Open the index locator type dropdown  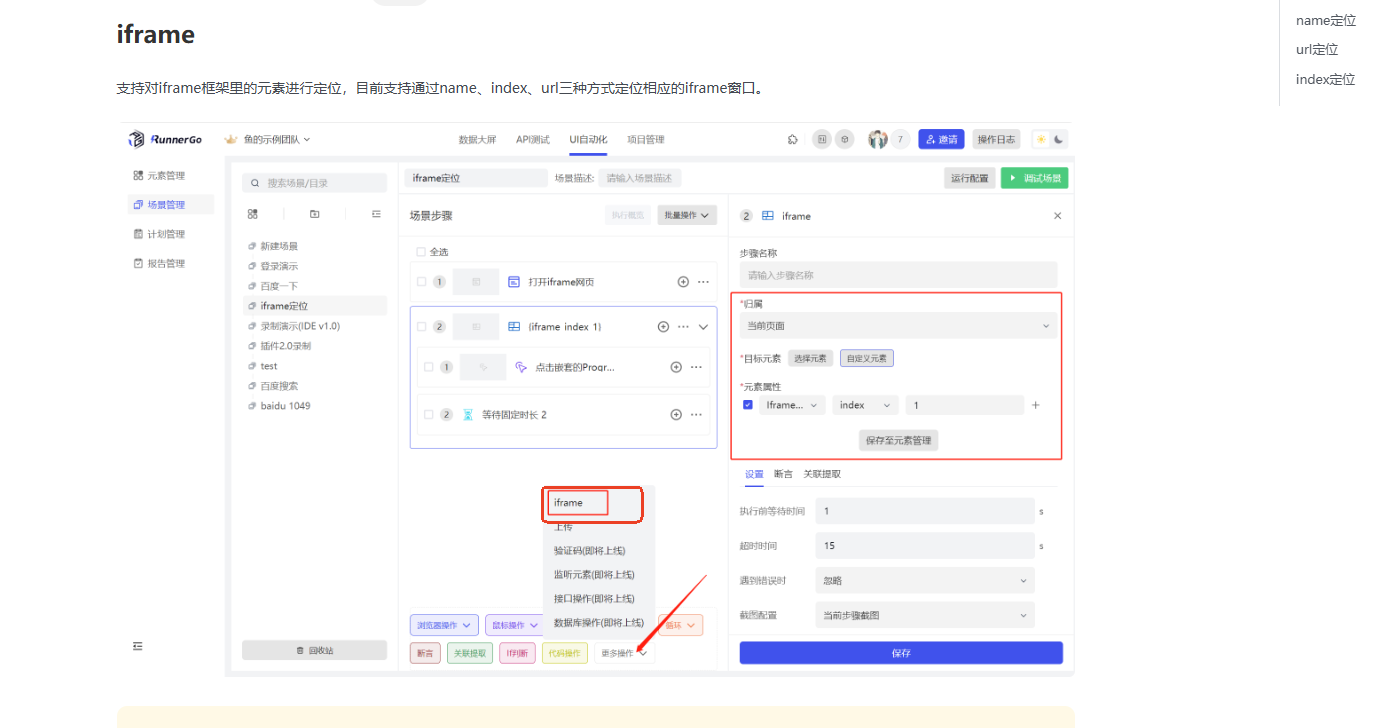coord(865,405)
